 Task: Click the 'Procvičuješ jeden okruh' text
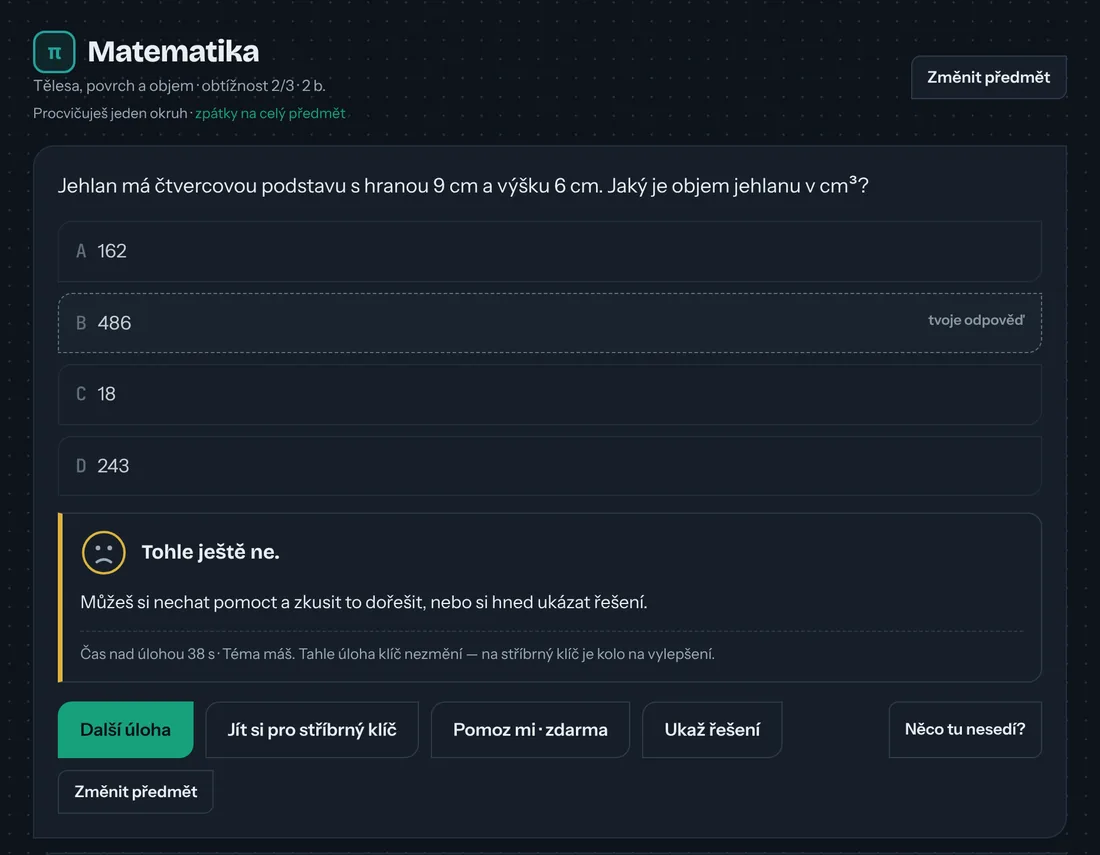110,113
